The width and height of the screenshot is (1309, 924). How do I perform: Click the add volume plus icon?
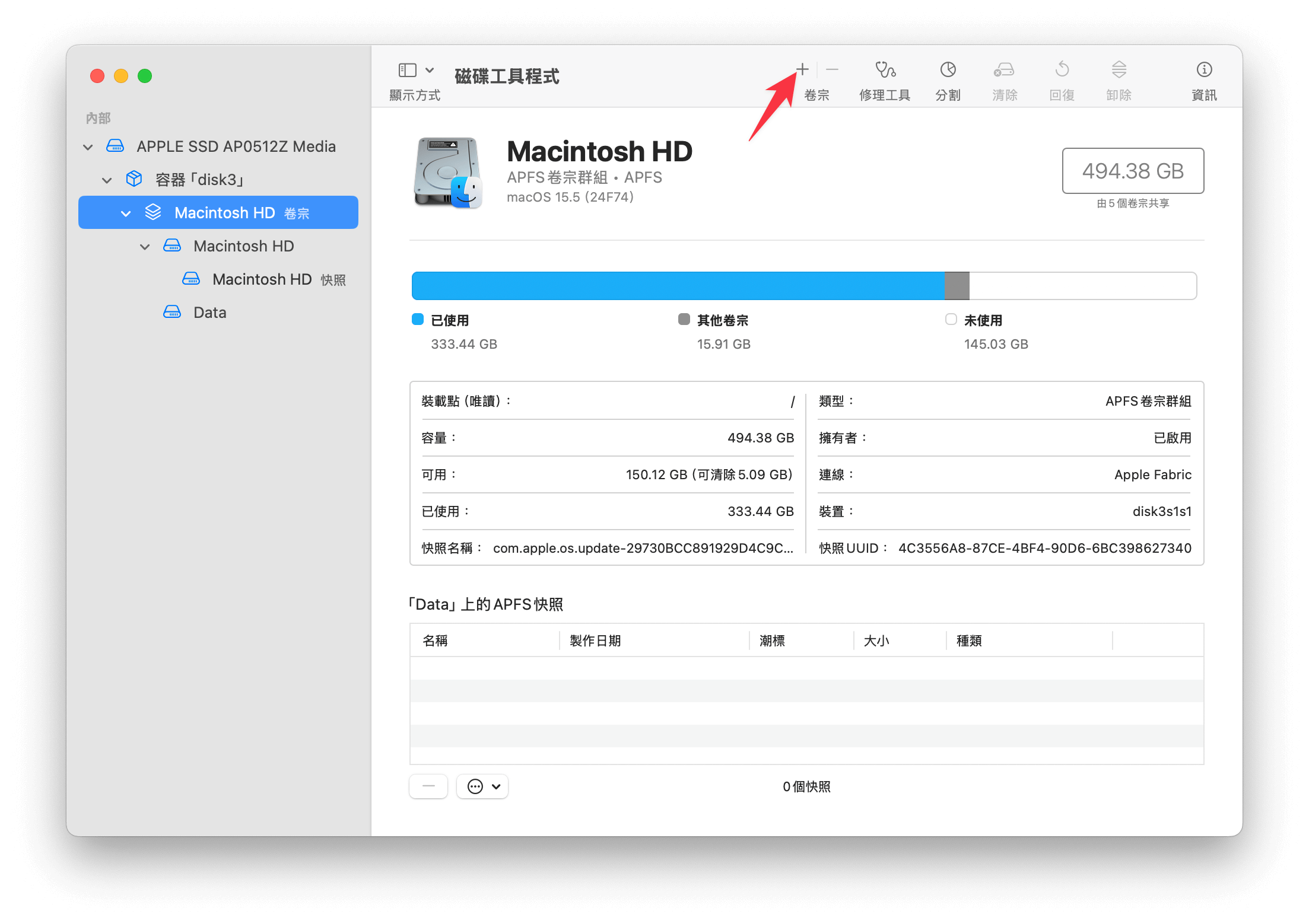point(802,69)
